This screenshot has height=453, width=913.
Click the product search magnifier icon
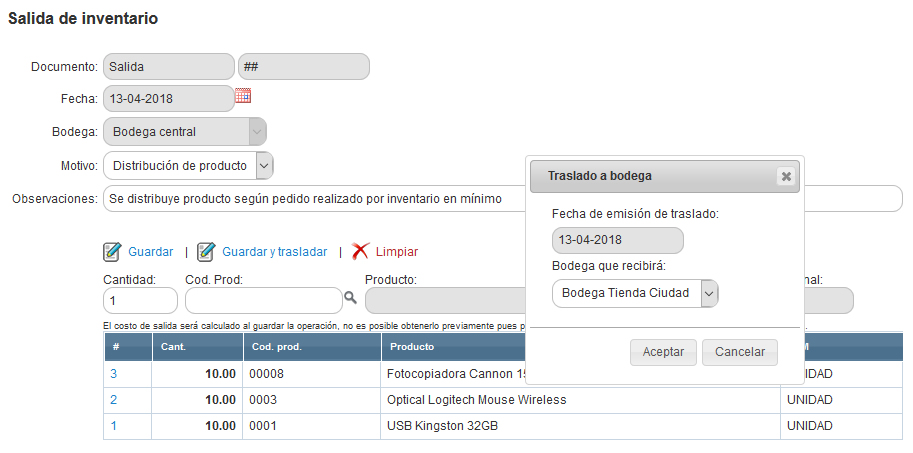[350, 297]
